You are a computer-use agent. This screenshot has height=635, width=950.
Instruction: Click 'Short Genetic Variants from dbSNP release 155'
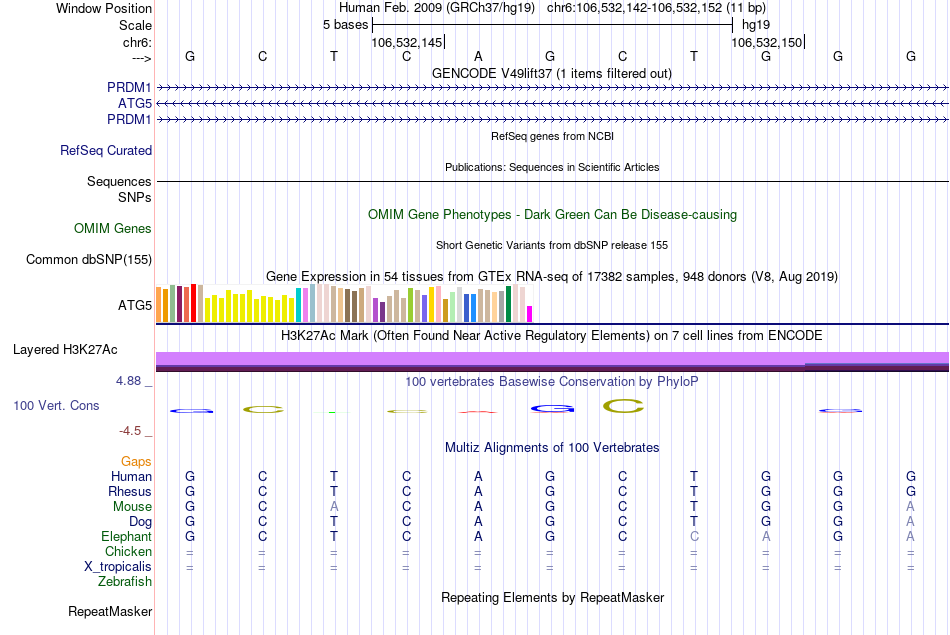[552, 245]
